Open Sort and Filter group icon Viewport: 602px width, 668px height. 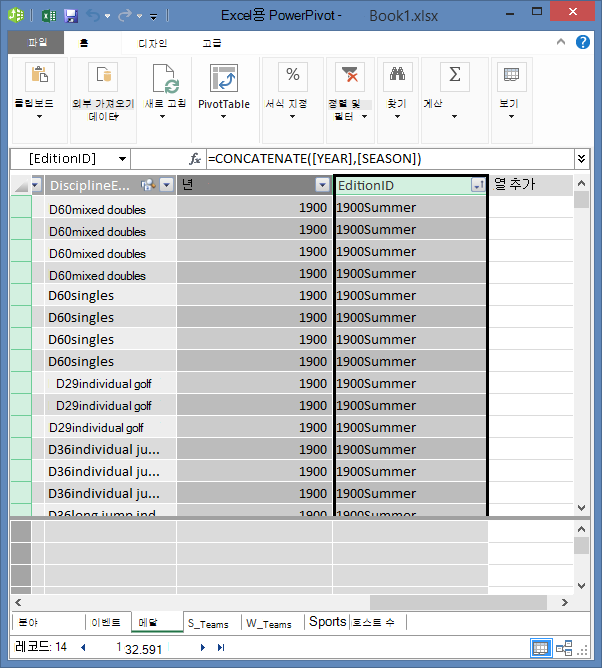pyautogui.click(x=350, y=77)
